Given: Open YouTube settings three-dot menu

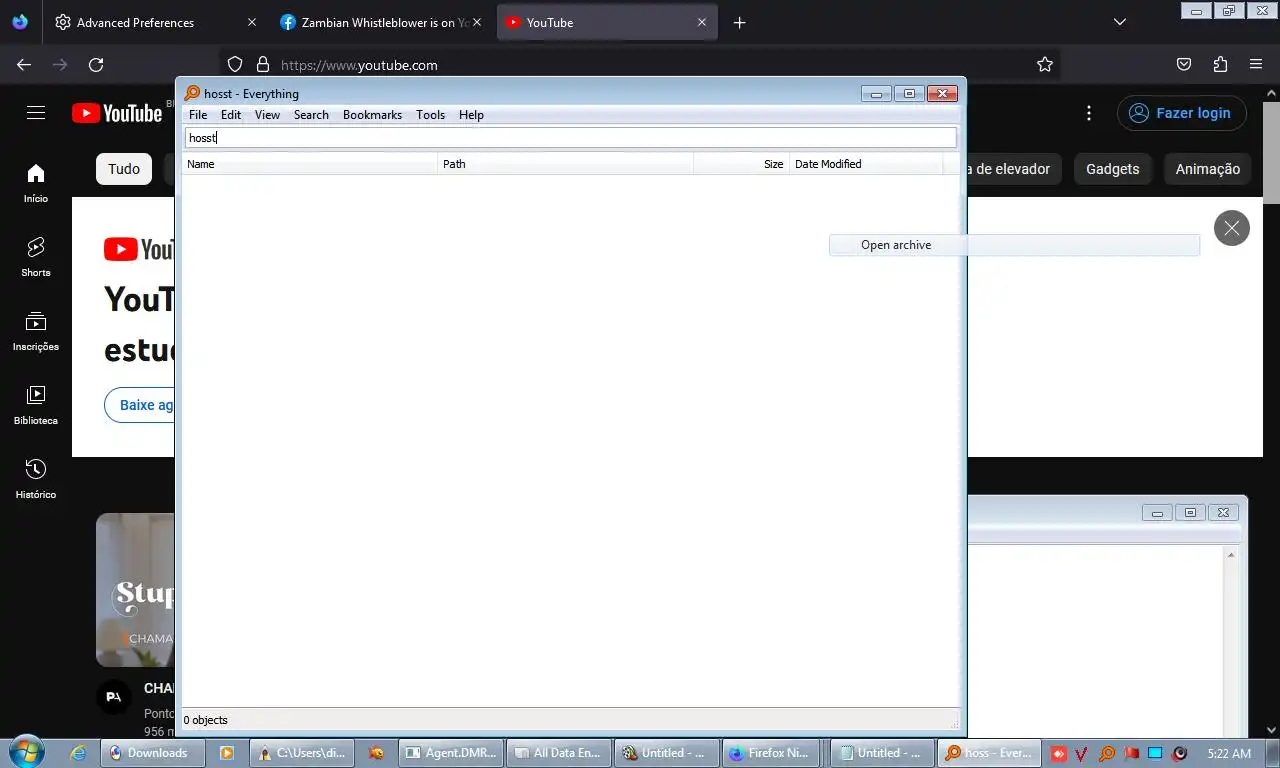Looking at the screenshot, I should tap(1089, 113).
